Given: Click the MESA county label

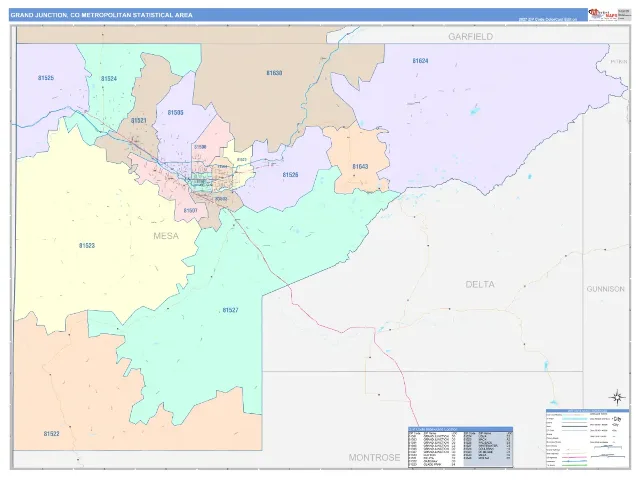Looking at the screenshot, I should tap(166, 236).
